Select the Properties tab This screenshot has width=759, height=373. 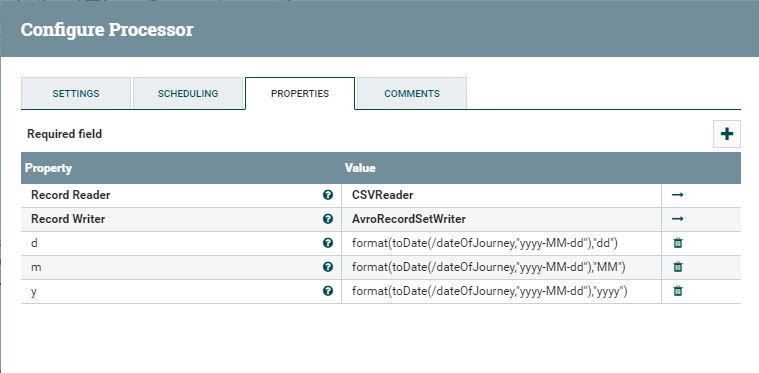[300, 93]
